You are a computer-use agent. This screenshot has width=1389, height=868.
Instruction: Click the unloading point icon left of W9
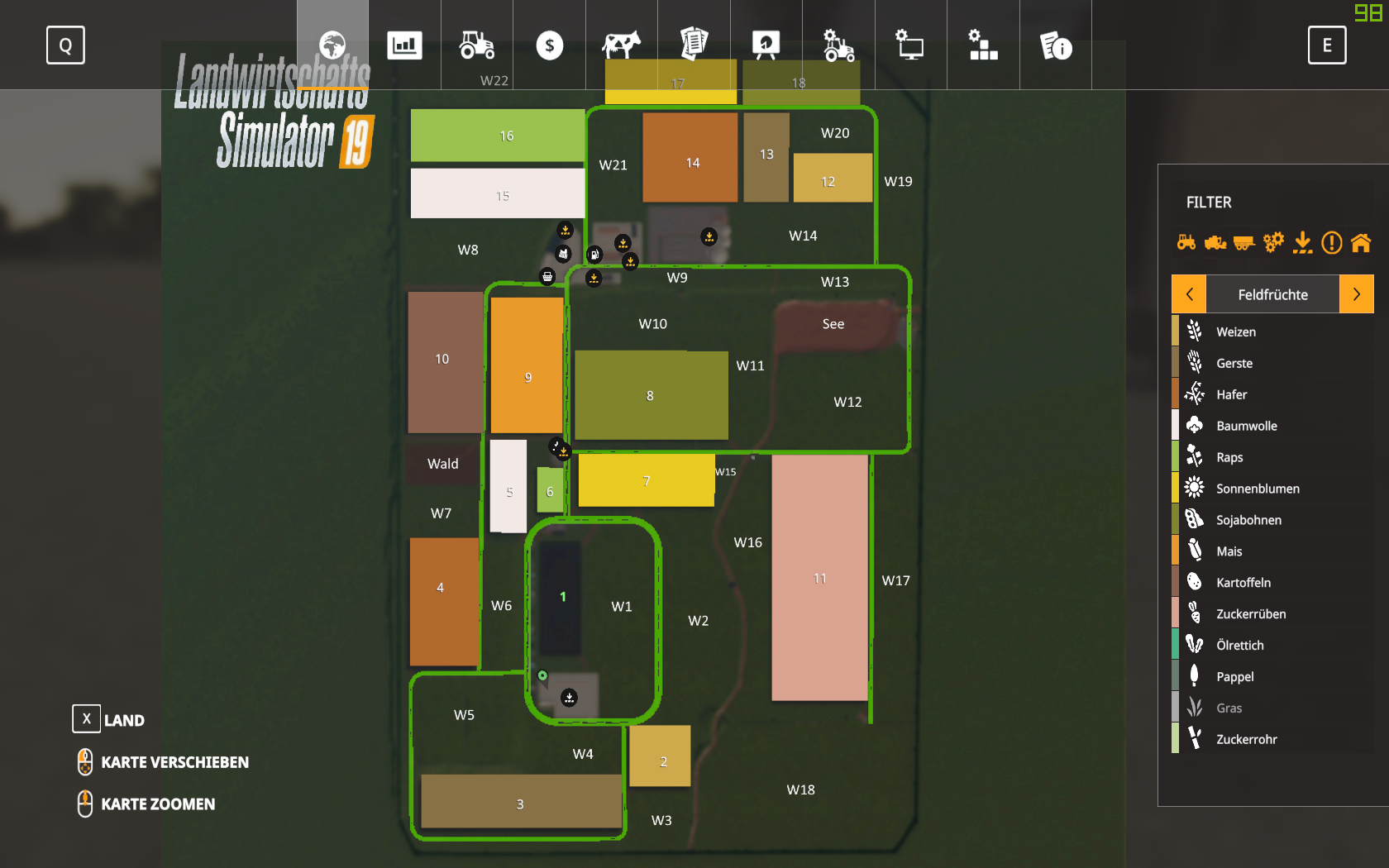(x=594, y=278)
